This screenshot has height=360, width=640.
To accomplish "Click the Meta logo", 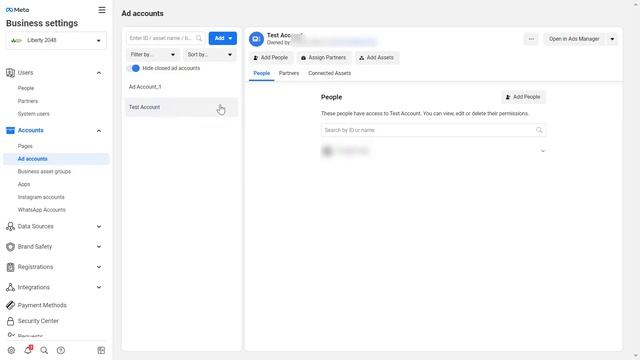I will 18,10.
